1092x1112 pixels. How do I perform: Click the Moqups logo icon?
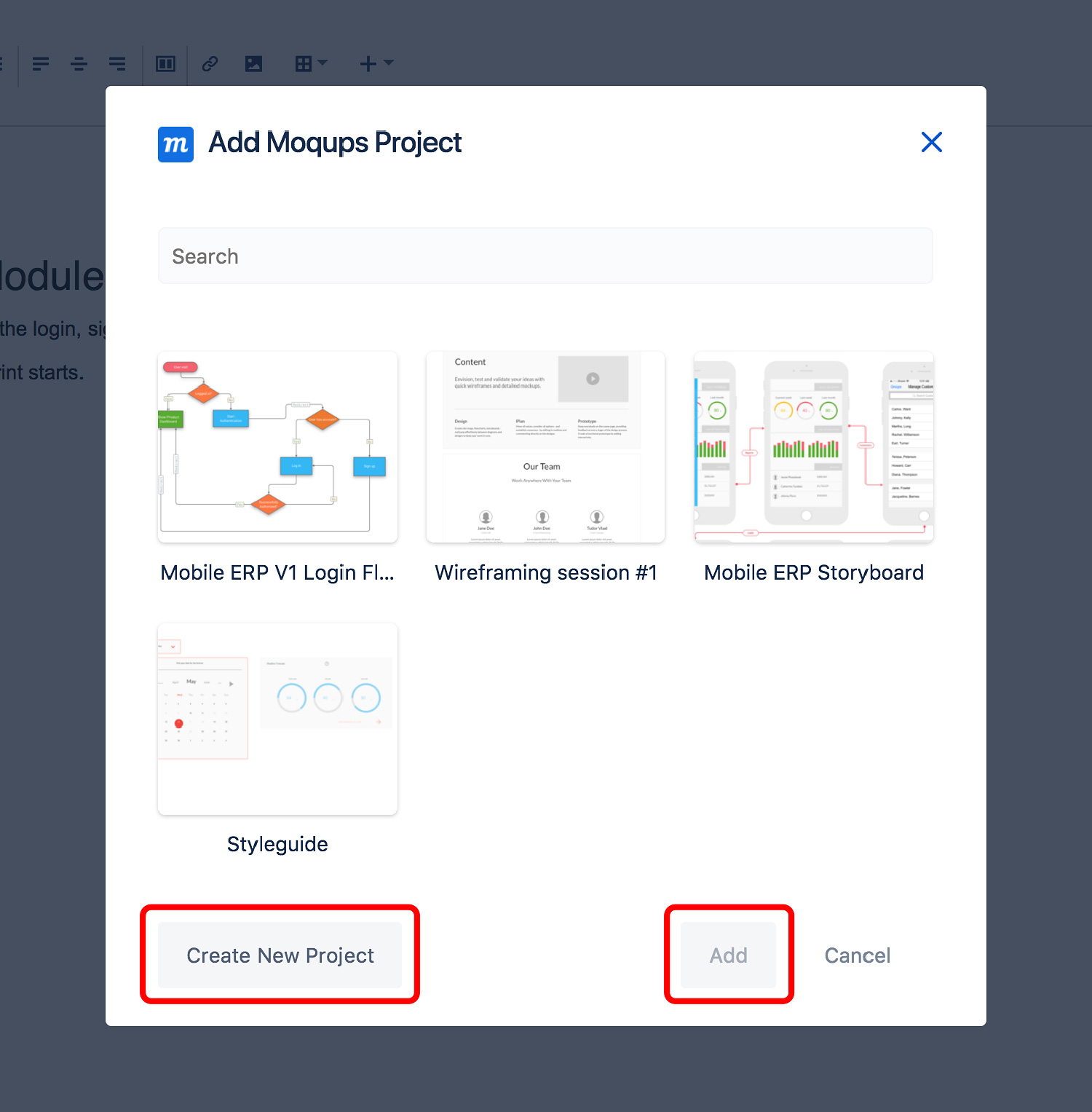(175, 144)
